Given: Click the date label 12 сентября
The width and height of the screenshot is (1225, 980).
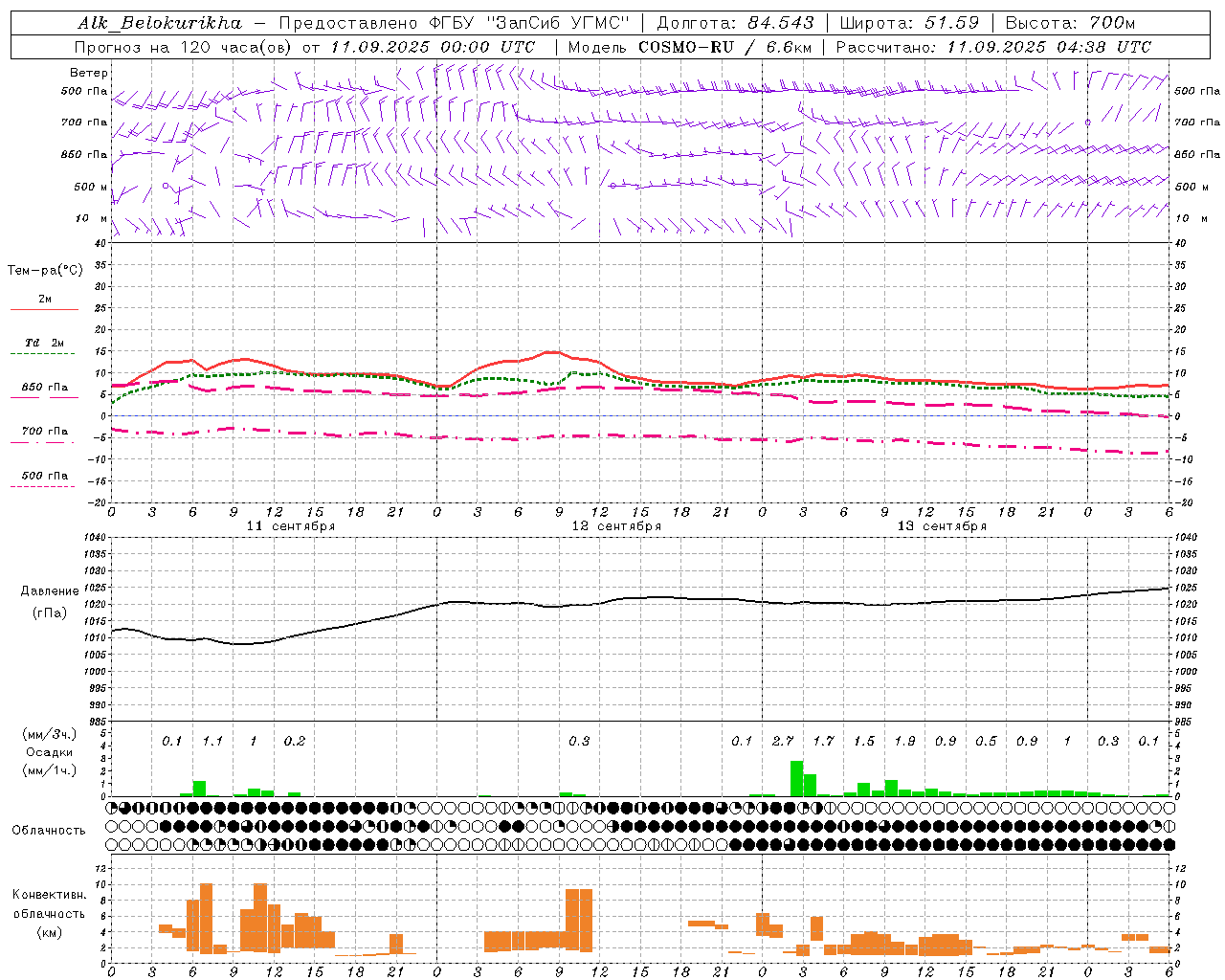Looking at the screenshot, I should (616, 526).
